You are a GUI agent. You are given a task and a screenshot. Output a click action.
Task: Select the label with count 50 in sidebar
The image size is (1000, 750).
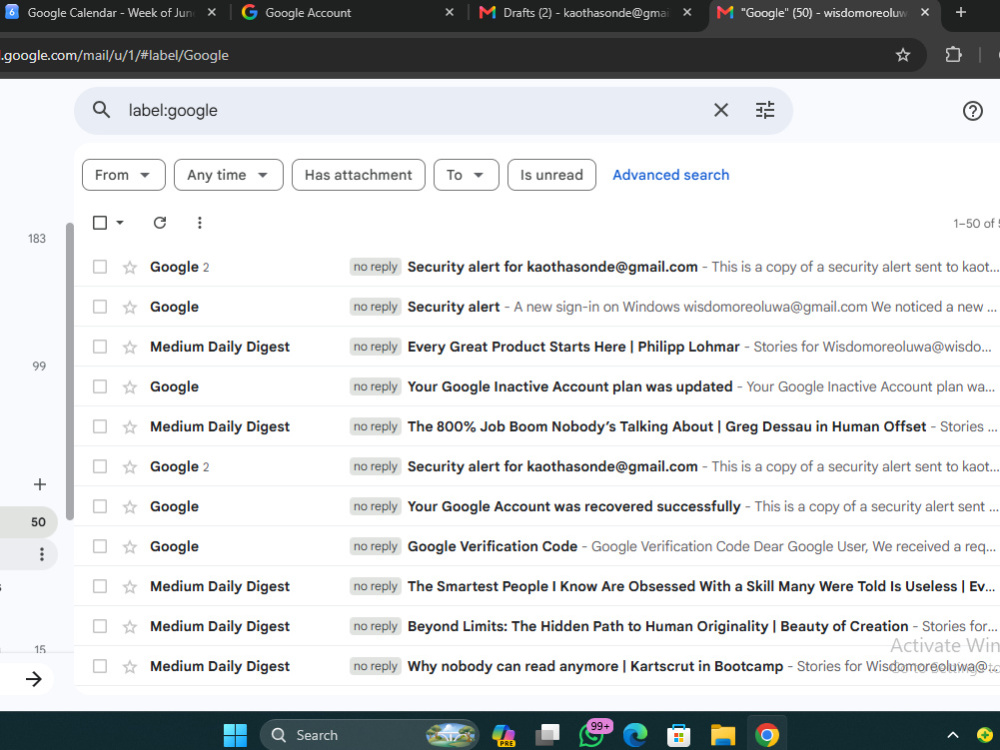[28, 522]
